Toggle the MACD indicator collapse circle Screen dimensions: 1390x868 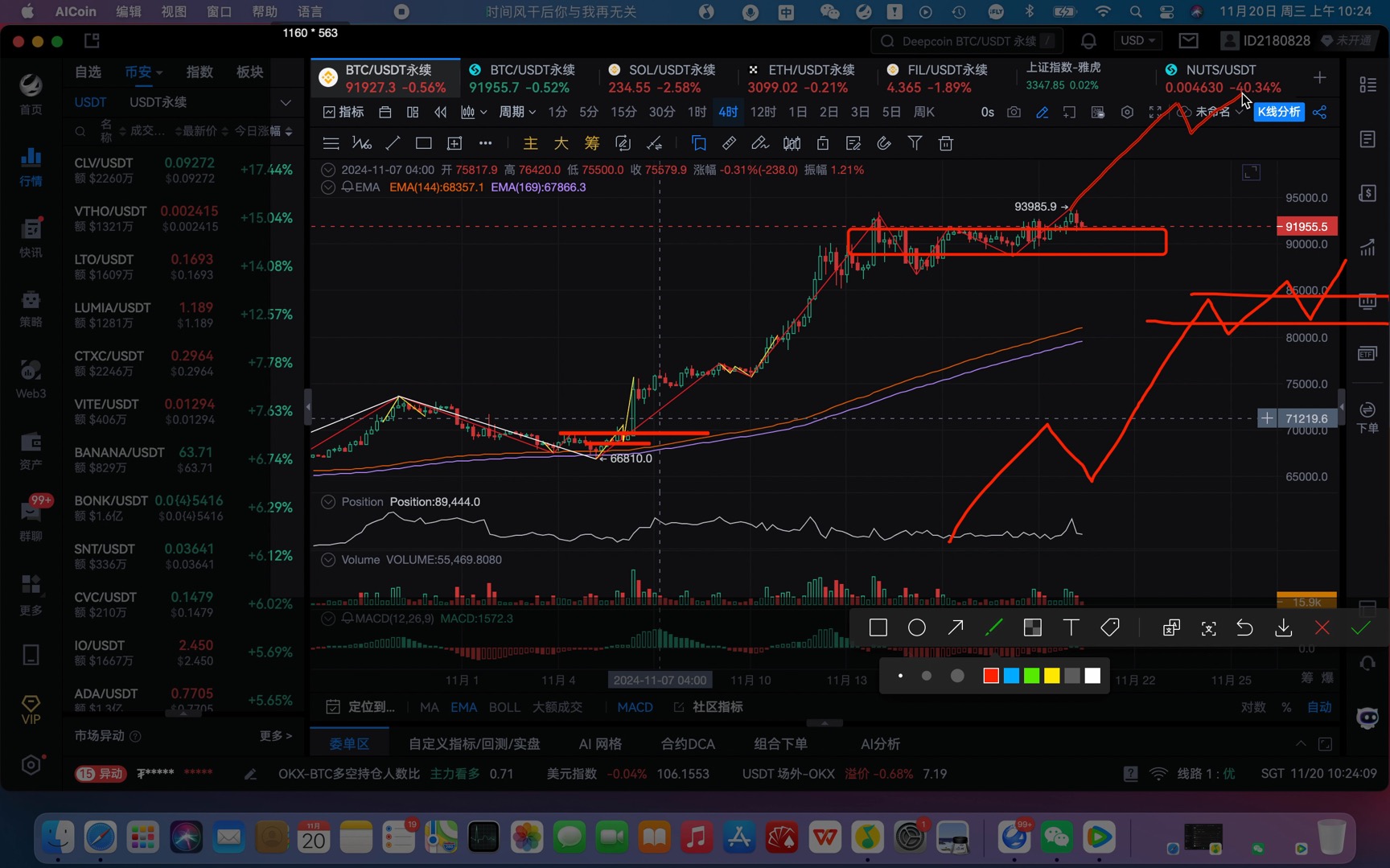pyautogui.click(x=328, y=618)
